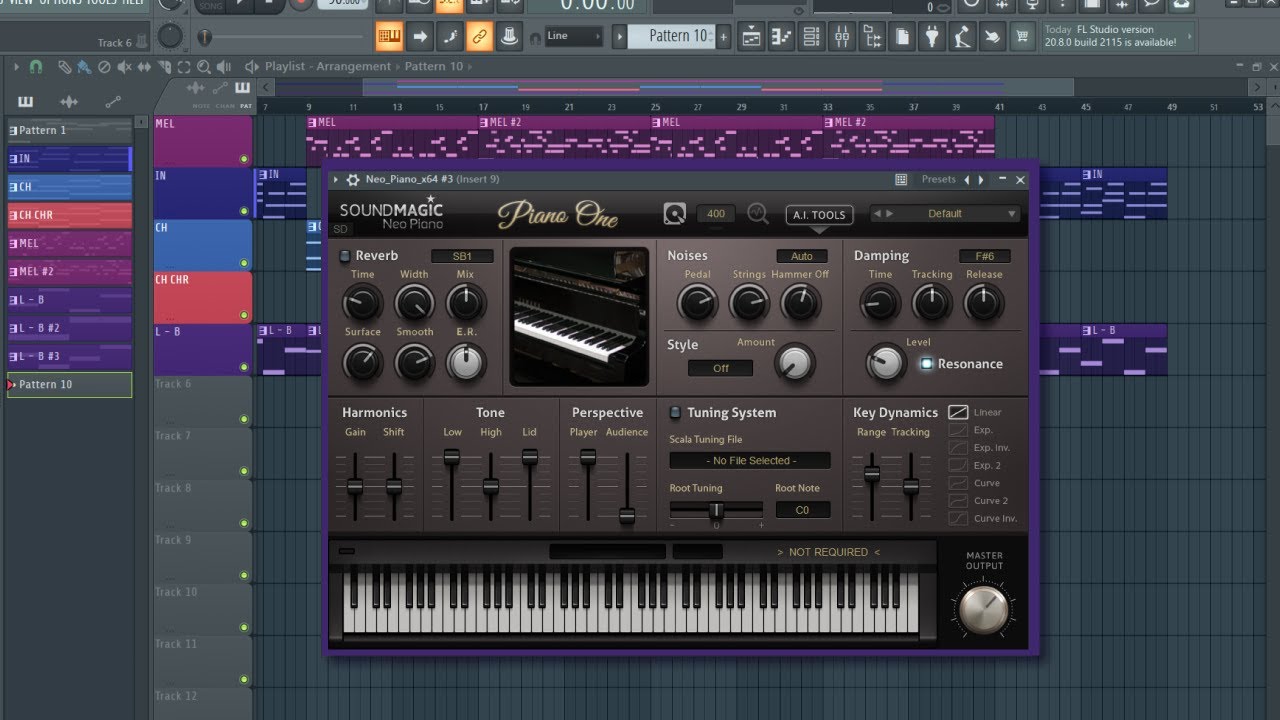Click the disk icon in Neo Piano header
The image size is (1280, 720).
pos(675,213)
